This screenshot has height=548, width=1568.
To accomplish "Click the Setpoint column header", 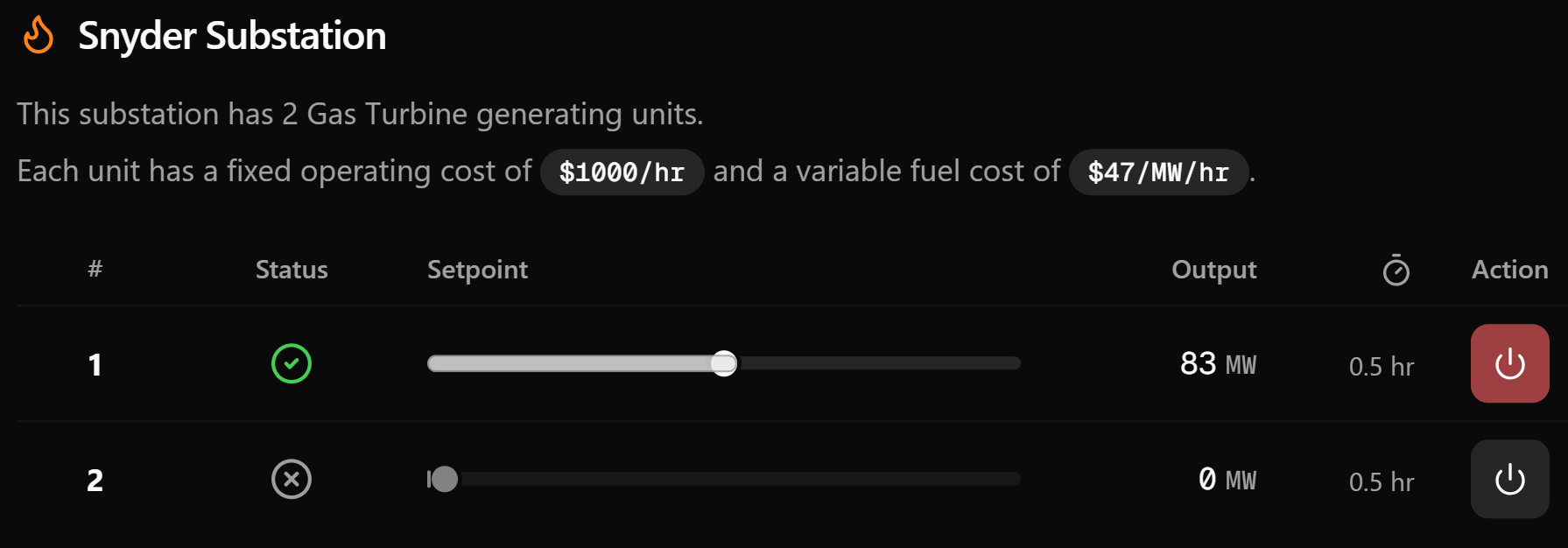I will [x=477, y=270].
